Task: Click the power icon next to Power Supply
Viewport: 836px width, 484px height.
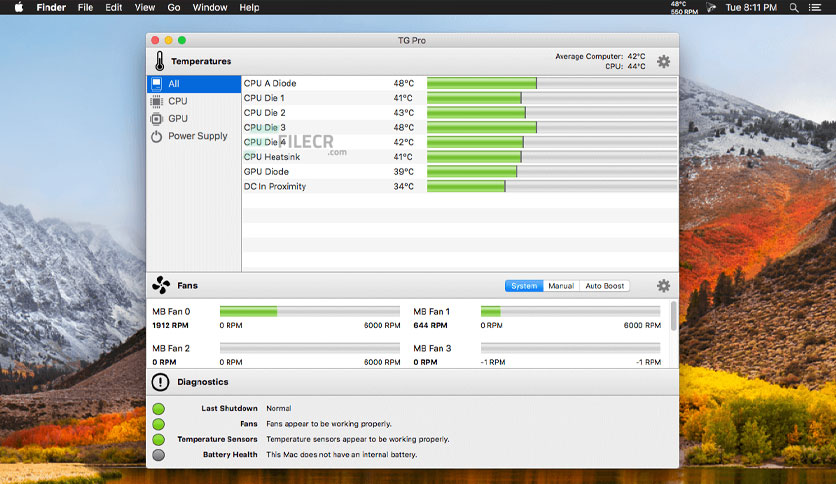Action: tap(156, 136)
